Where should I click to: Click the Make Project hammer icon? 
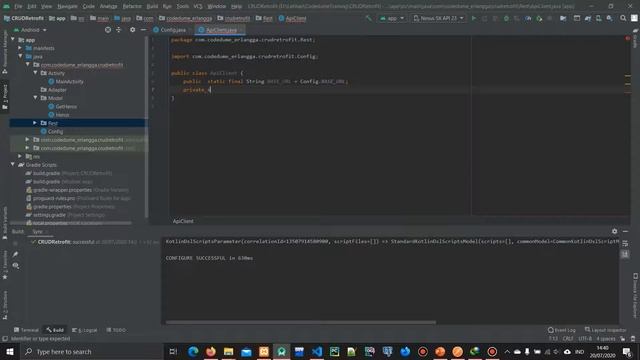369,18
